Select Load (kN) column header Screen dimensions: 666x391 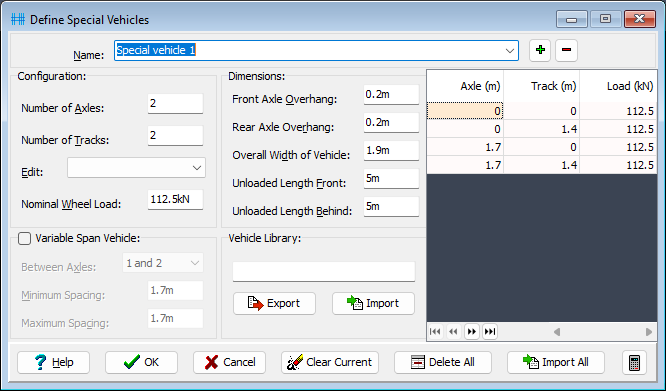(x=618, y=86)
